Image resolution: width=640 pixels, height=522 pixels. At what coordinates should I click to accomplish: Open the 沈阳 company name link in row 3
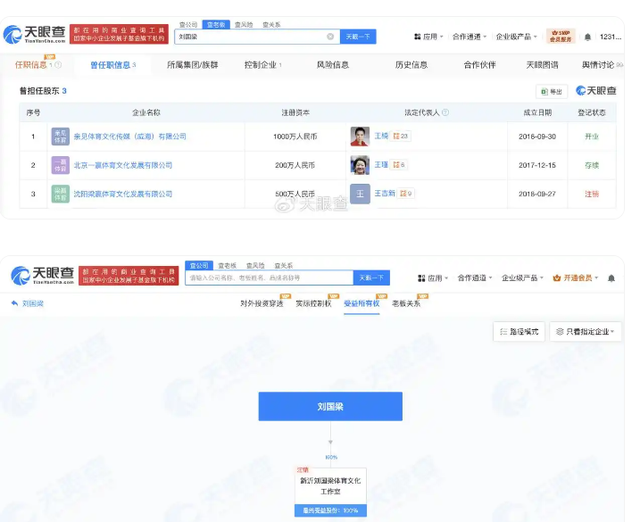pos(123,194)
